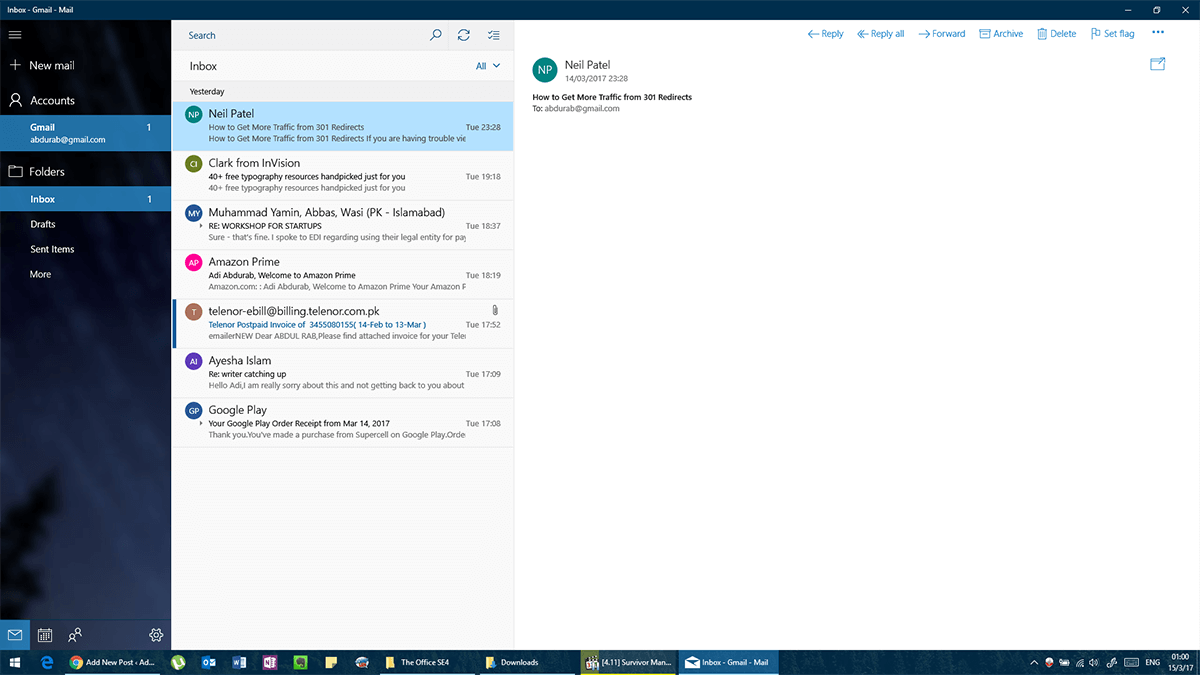1200x675 pixels.
Task: Open Evernote from taskbar
Action: coord(300,662)
